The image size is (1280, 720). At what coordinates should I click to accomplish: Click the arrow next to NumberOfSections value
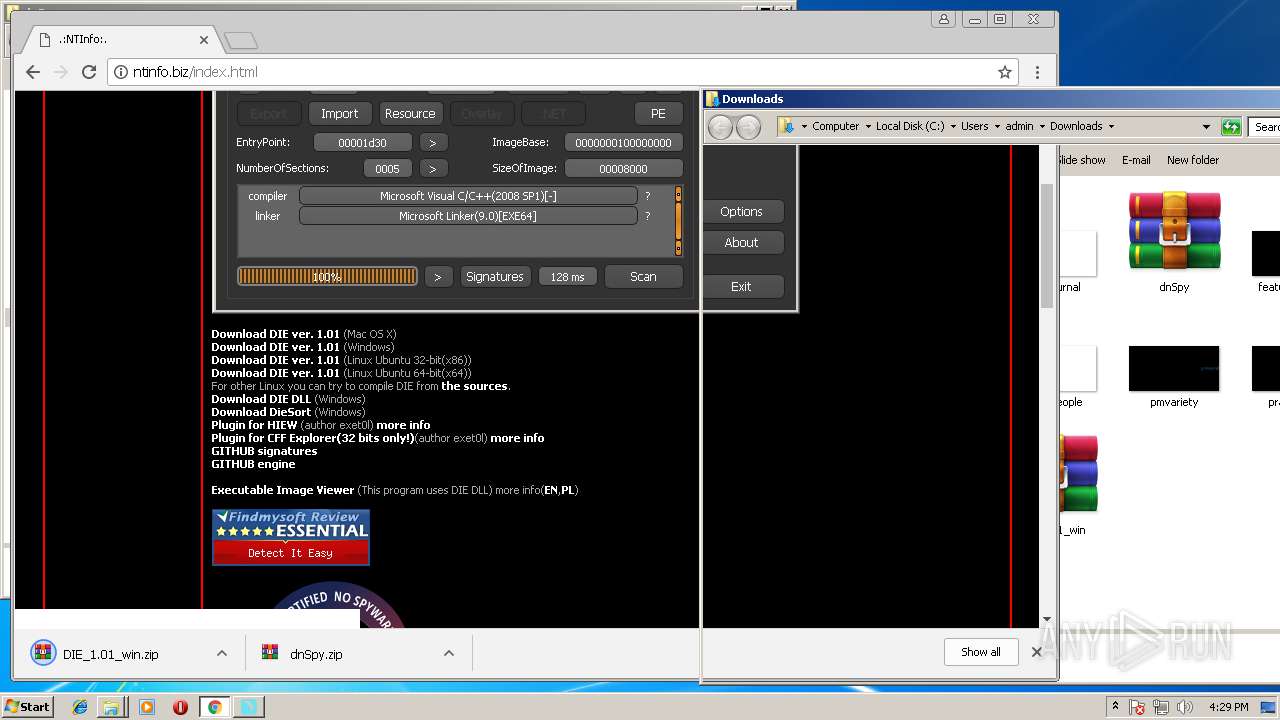[433, 169]
